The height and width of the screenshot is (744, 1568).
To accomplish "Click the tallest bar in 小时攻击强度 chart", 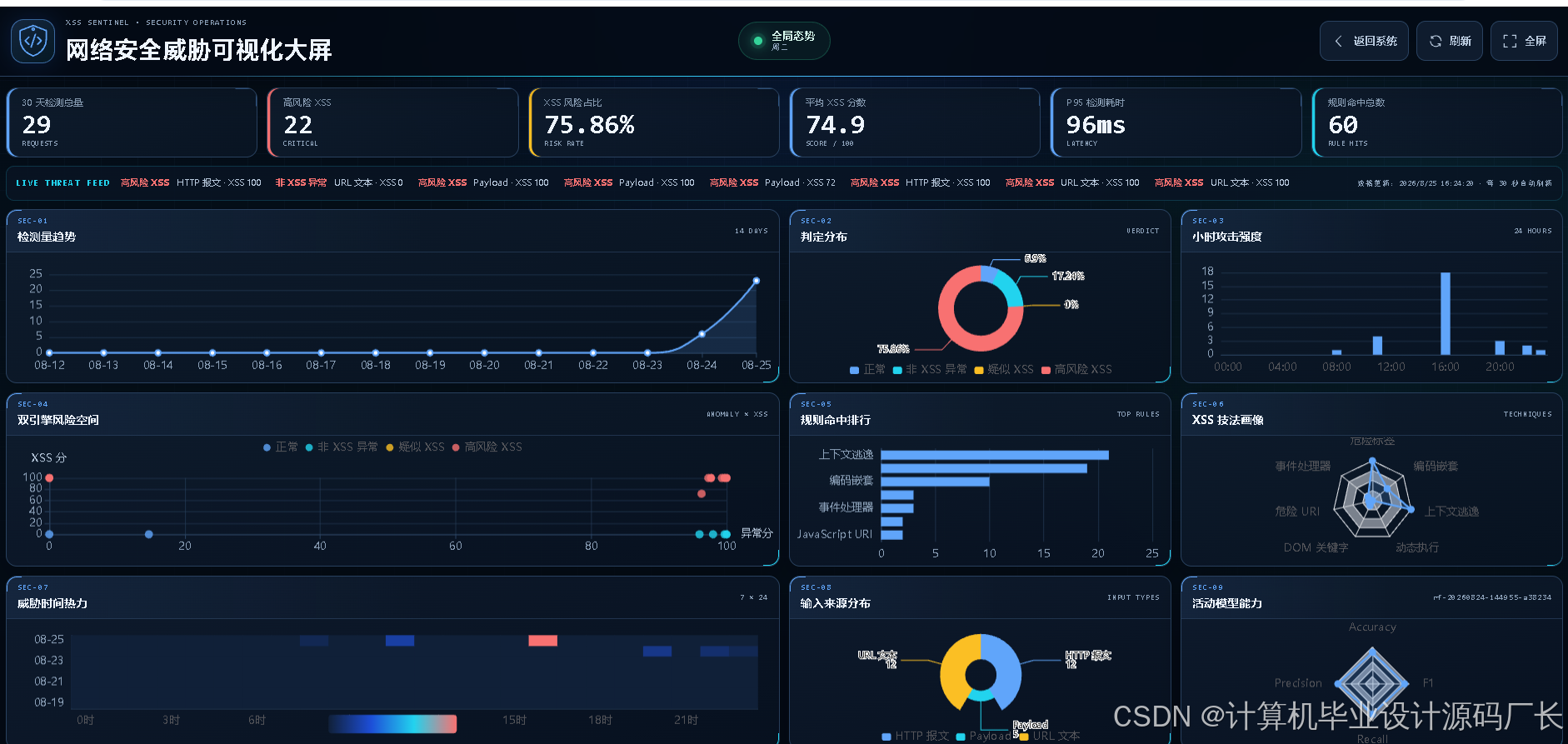I will click(1446, 313).
